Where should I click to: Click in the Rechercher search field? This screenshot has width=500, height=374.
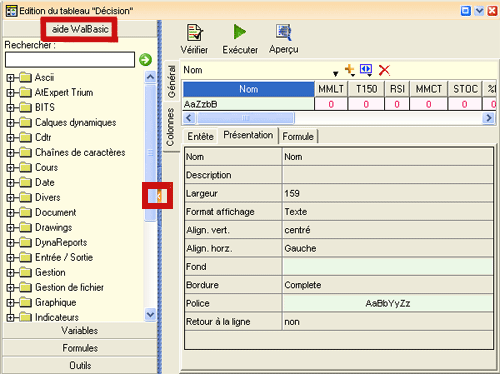tap(70, 60)
